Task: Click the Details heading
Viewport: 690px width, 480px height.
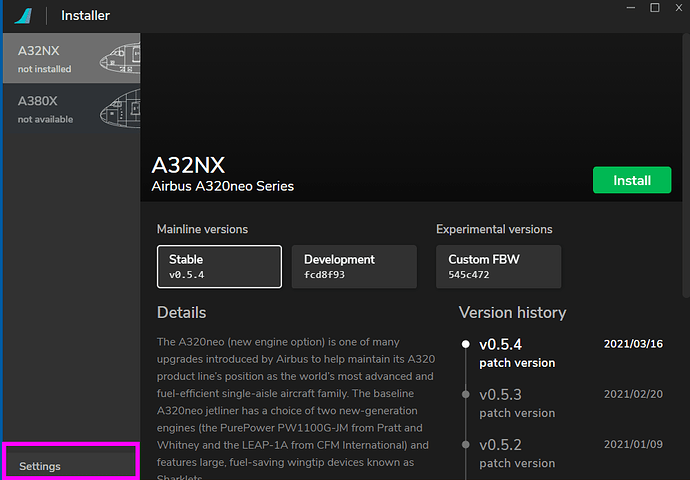Action: (181, 313)
